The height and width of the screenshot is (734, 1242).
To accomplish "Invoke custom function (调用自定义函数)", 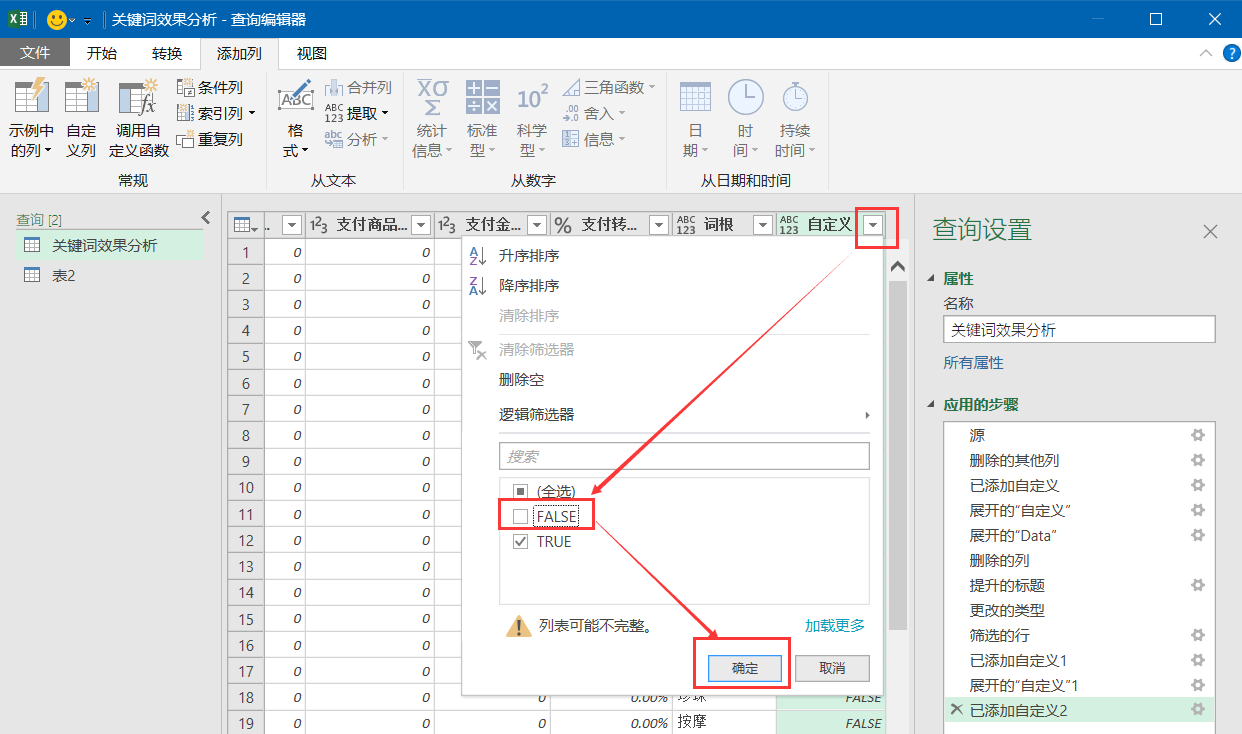I will pos(139,118).
